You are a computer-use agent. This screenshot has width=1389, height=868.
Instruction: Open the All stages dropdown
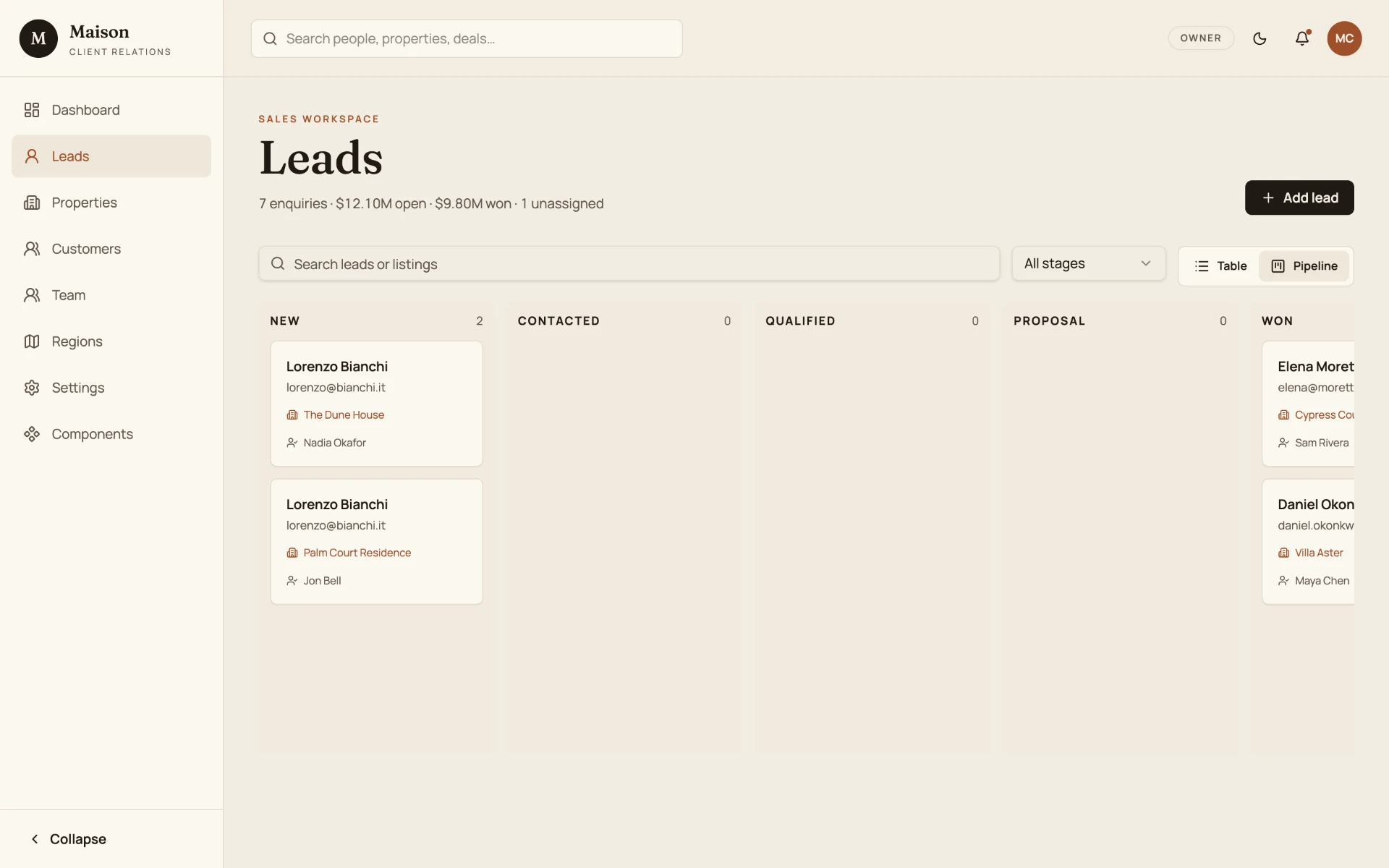(1088, 263)
